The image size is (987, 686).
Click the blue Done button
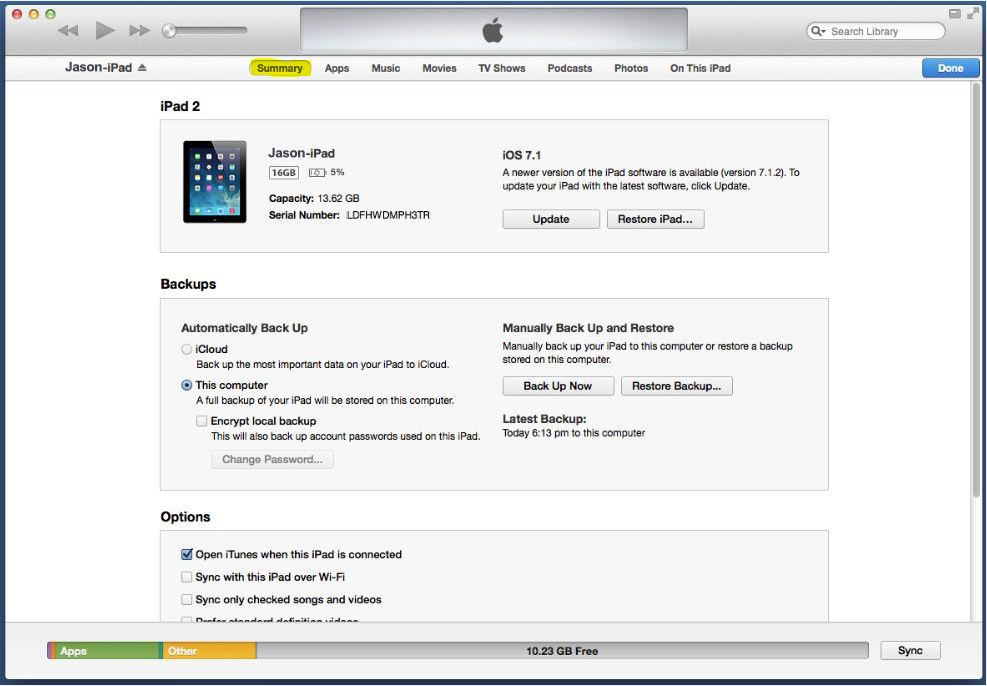click(x=950, y=68)
